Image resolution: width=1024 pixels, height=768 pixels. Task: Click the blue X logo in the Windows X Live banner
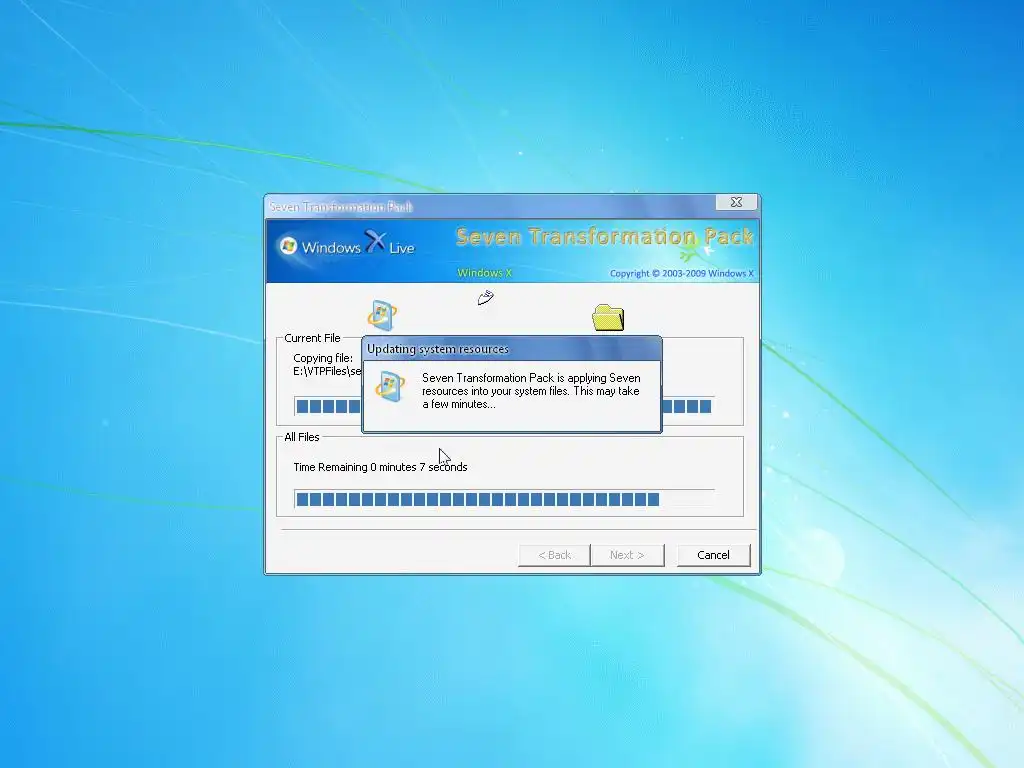click(376, 241)
